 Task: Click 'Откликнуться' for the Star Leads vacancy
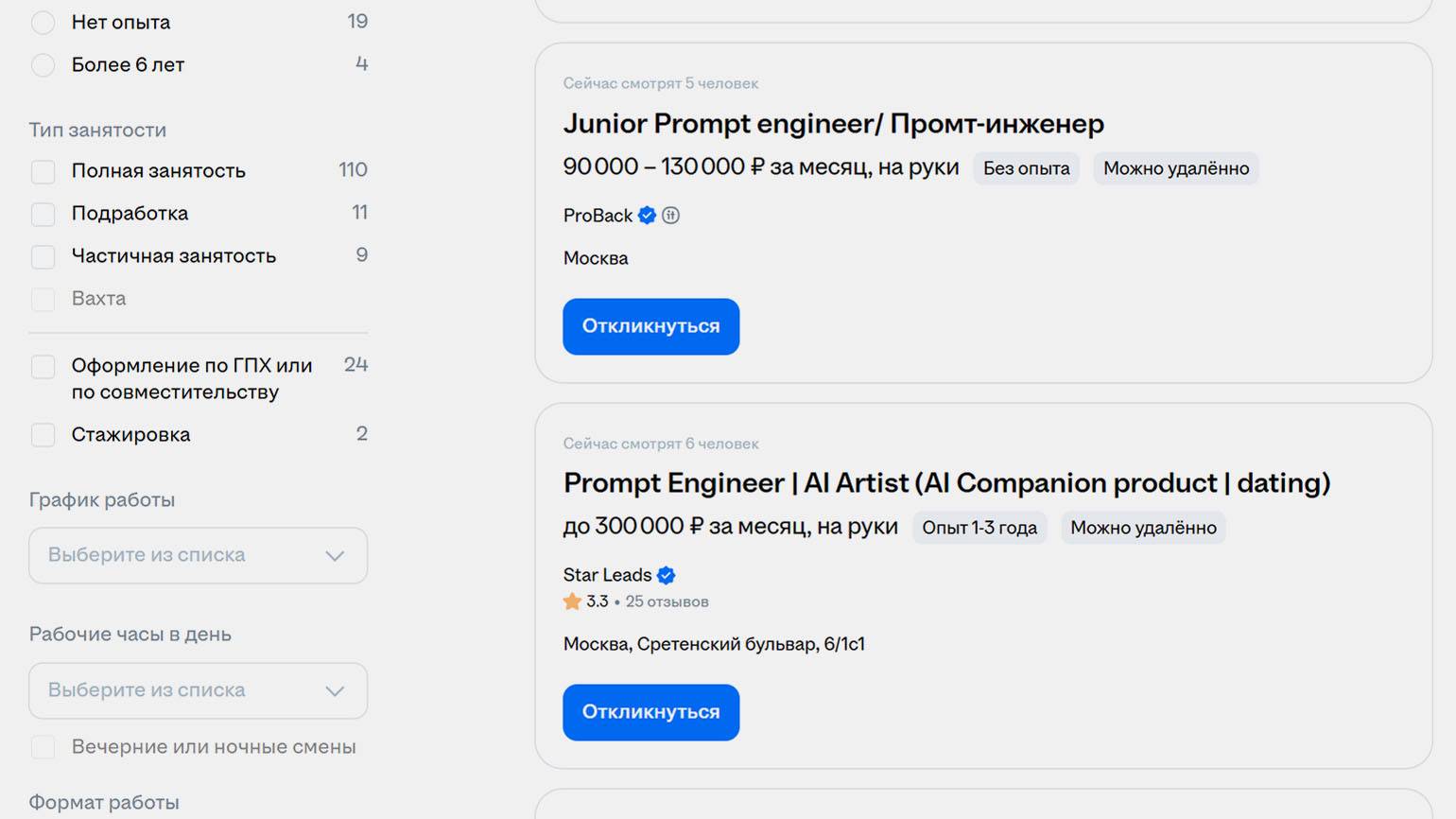650,712
